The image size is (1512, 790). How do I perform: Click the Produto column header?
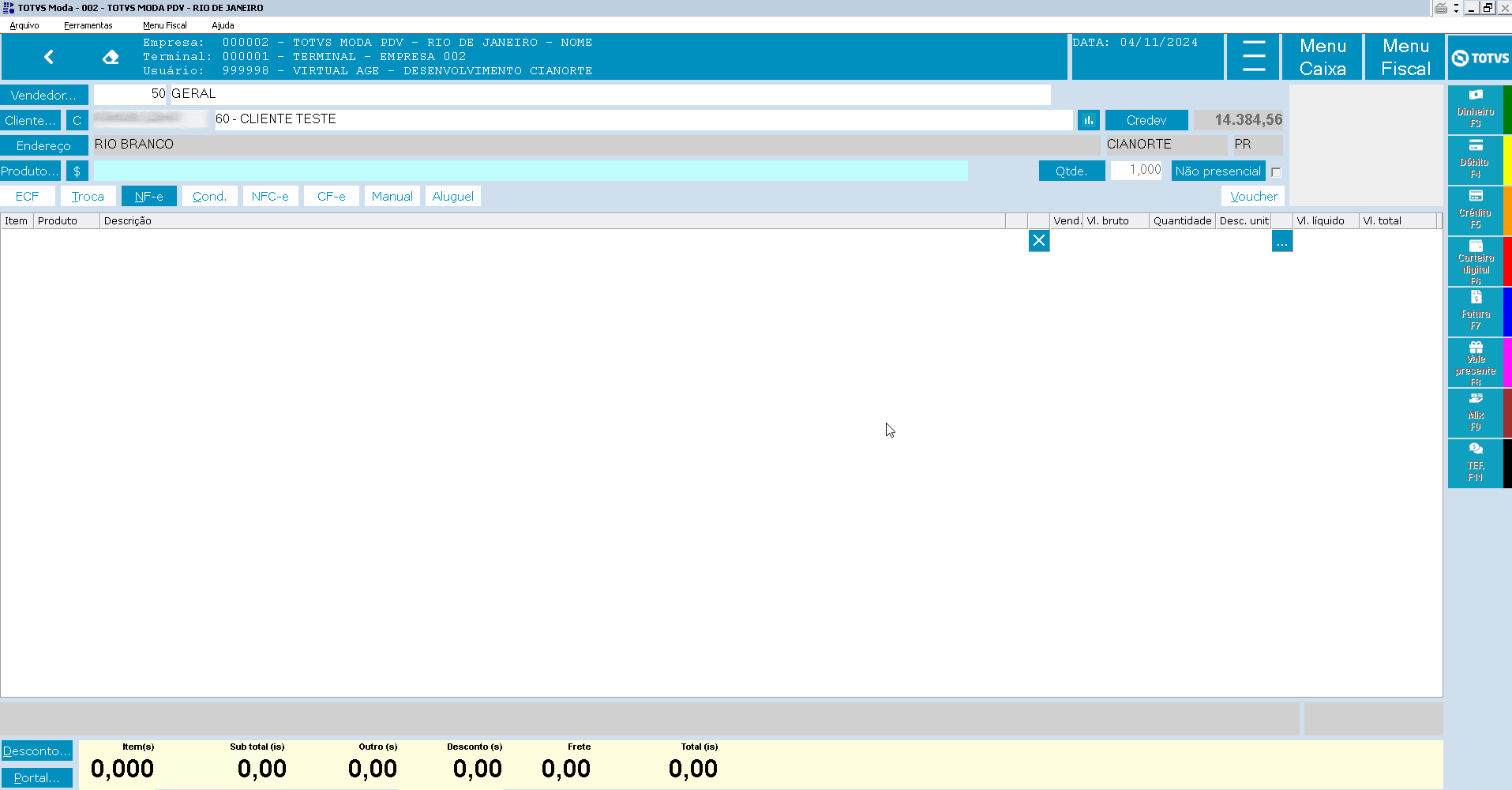click(x=66, y=221)
